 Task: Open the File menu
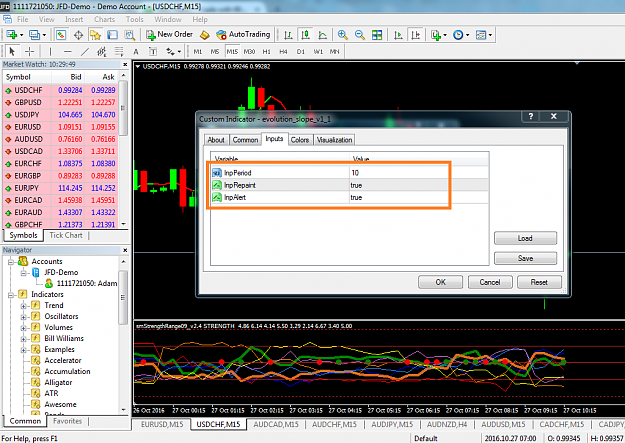click(x=22, y=19)
